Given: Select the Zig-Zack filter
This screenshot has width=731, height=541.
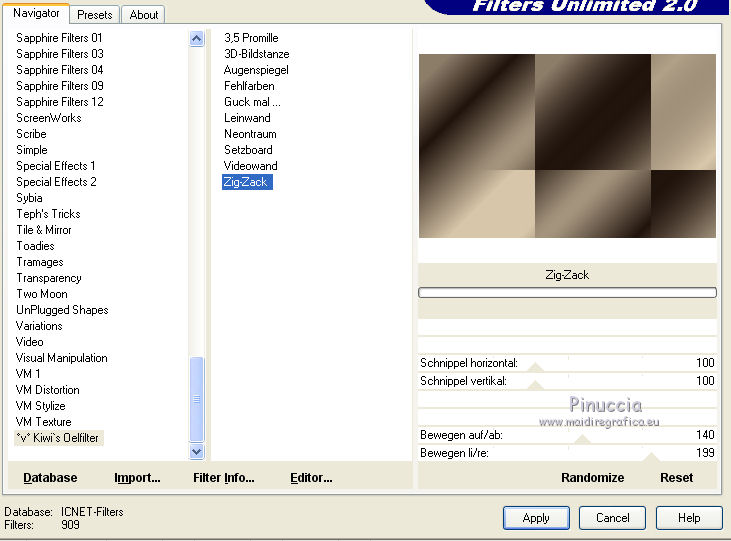Looking at the screenshot, I should 247,182.
